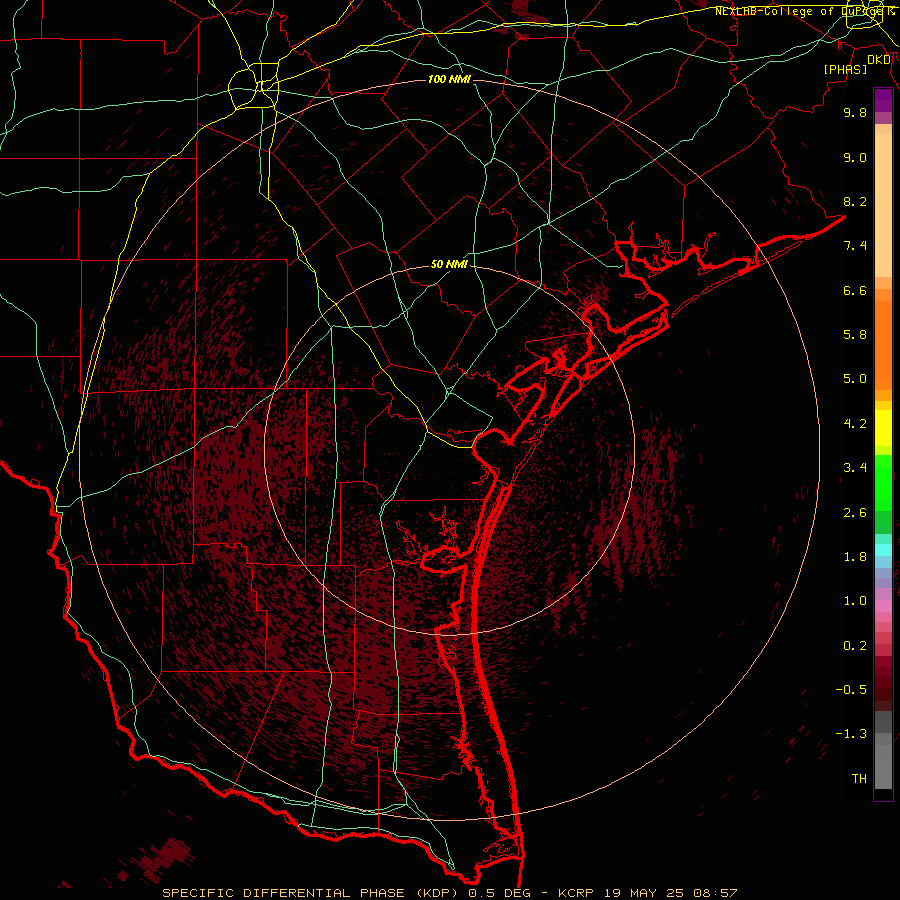Image resolution: width=900 pixels, height=900 pixels.
Task: Click the dark red band near -0.5
Action: [x=883, y=689]
